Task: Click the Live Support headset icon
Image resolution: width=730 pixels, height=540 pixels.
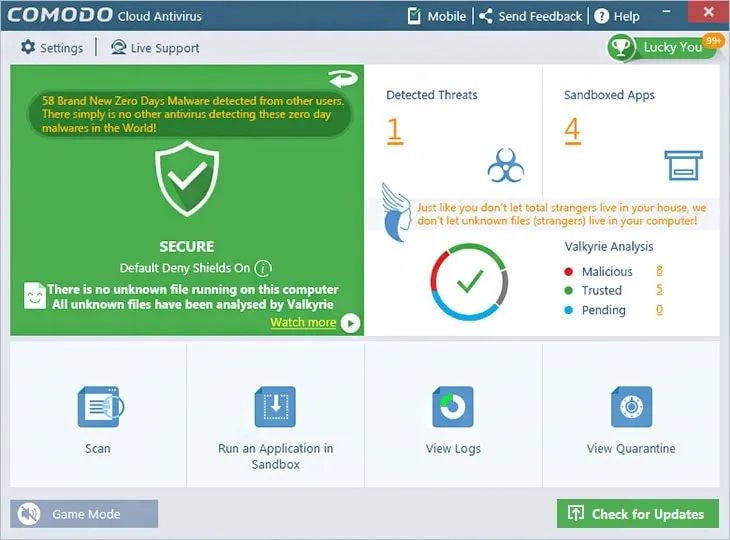Action: [x=118, y=47]
